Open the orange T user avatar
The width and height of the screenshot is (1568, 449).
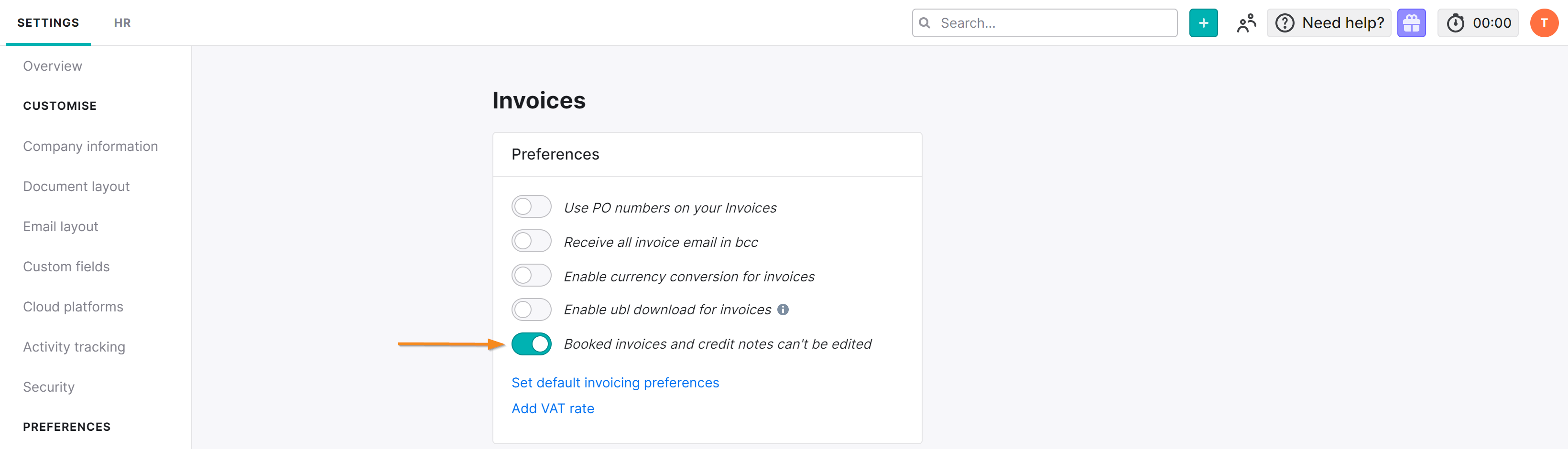pos(1544,23)
